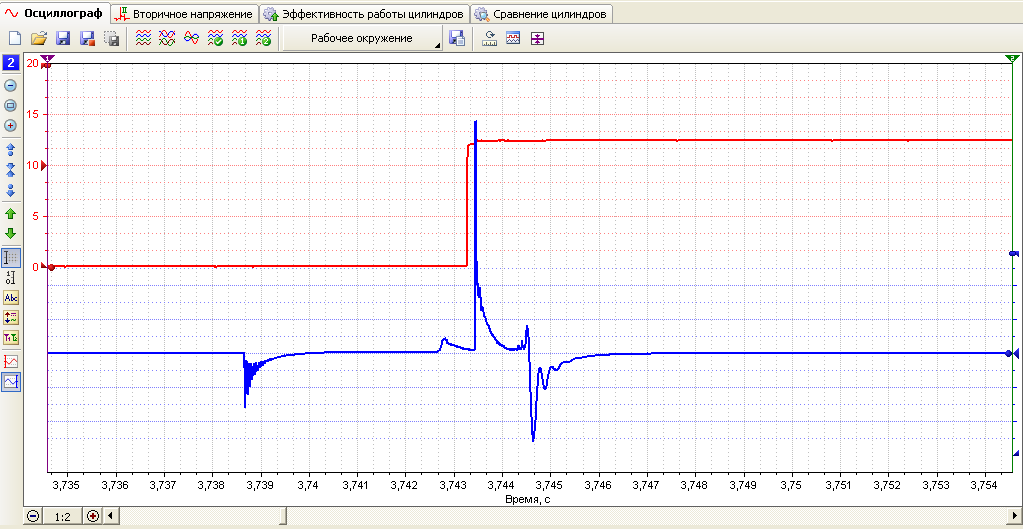
Task: Click the 3,75 time axis label
Action: point(791,485)
